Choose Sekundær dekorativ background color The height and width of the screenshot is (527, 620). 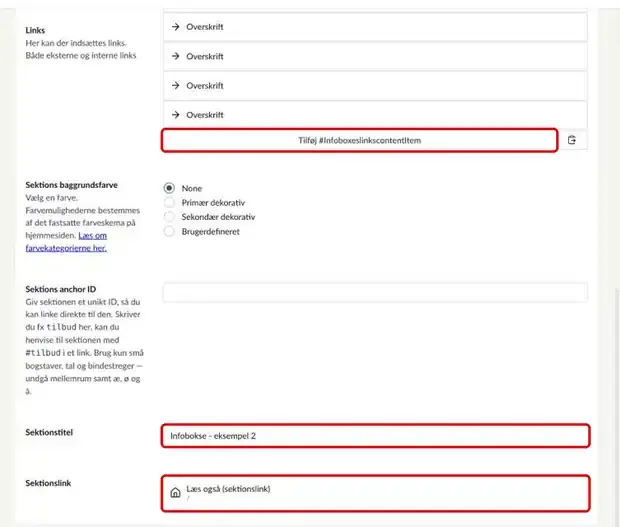[x=169, y=217]
